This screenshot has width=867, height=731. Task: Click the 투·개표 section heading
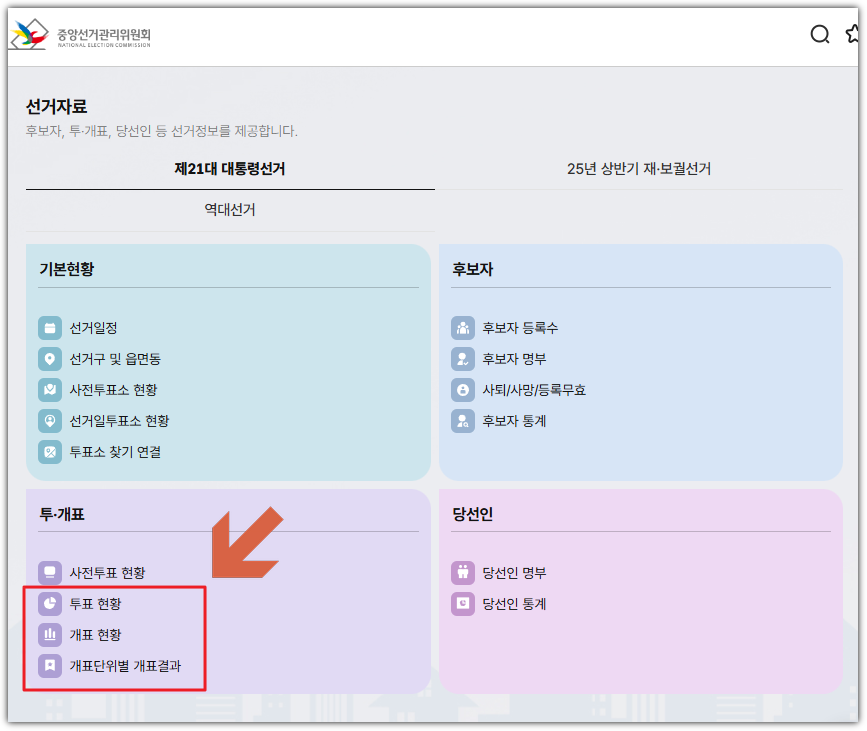point(62,514)
